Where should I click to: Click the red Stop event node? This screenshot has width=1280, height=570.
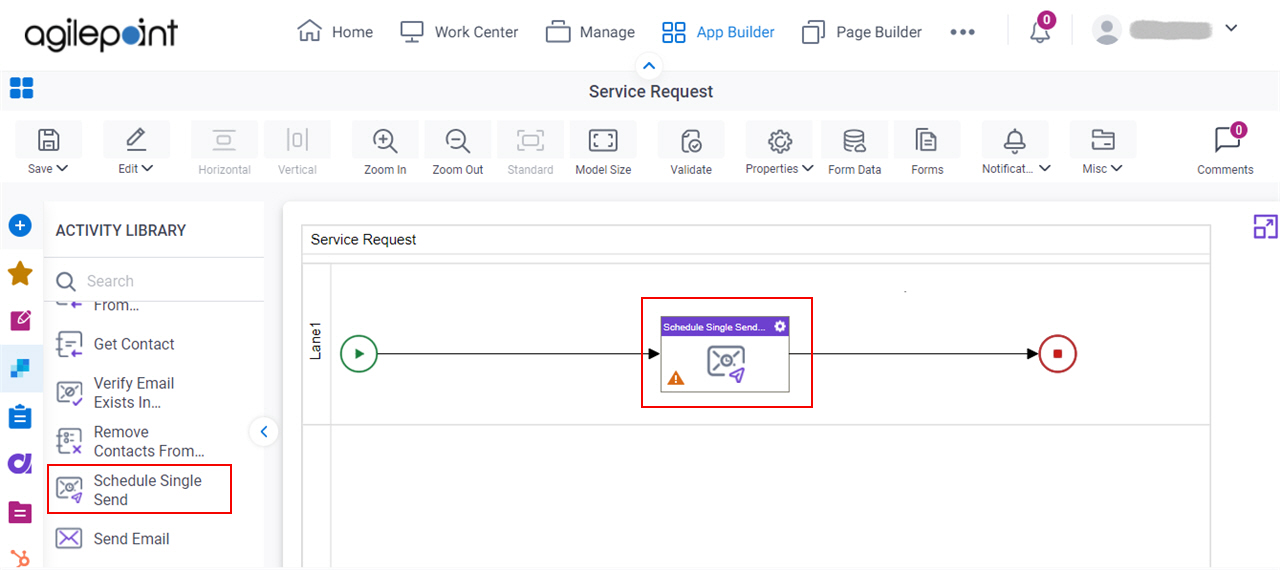point(1057,353)
